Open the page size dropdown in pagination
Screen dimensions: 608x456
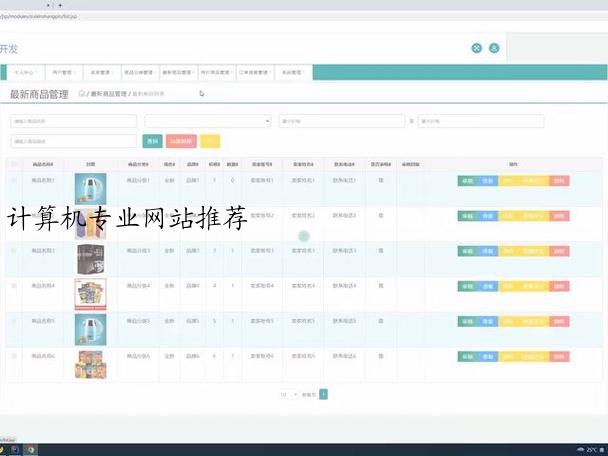coord(288,395)
